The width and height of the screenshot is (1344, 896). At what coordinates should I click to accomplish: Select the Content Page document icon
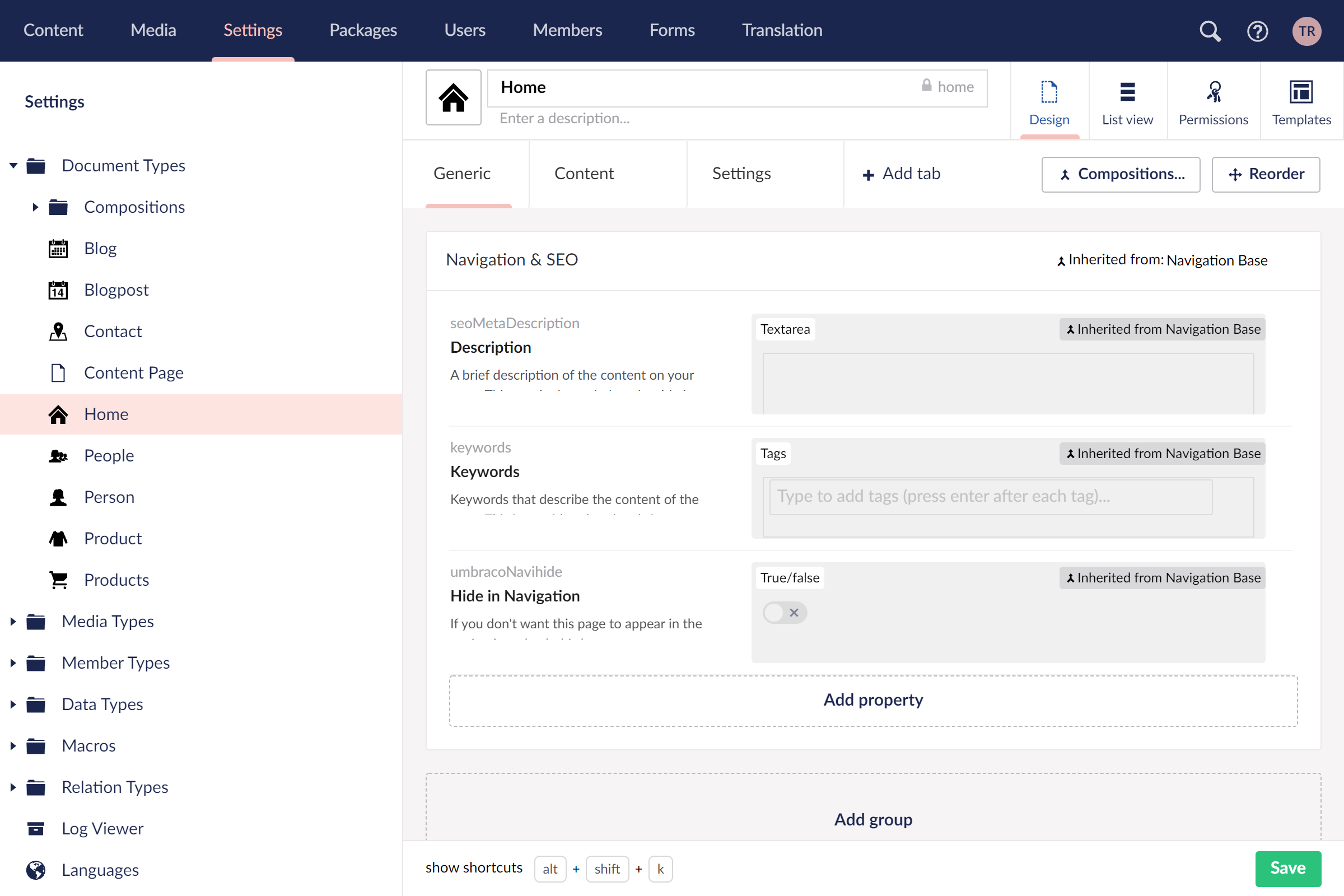click(x=58, y=373)
